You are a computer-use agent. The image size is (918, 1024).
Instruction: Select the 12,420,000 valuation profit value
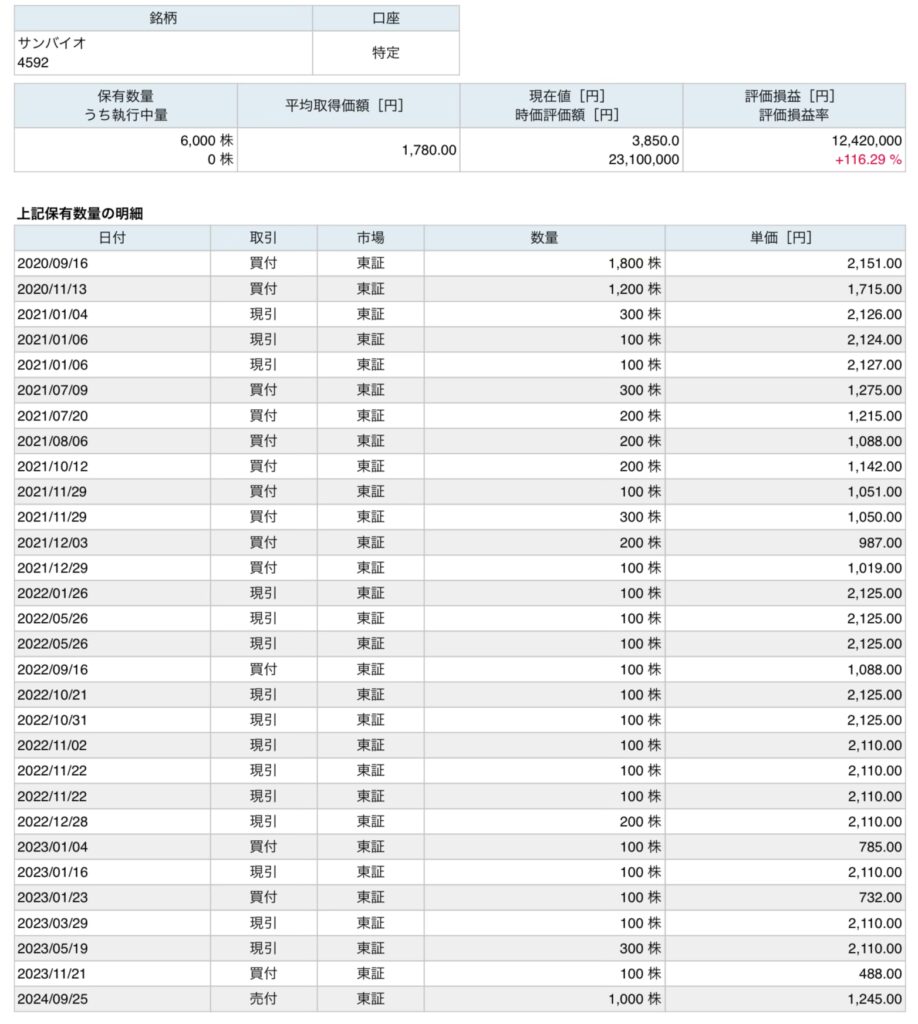(x=866, y=141)
